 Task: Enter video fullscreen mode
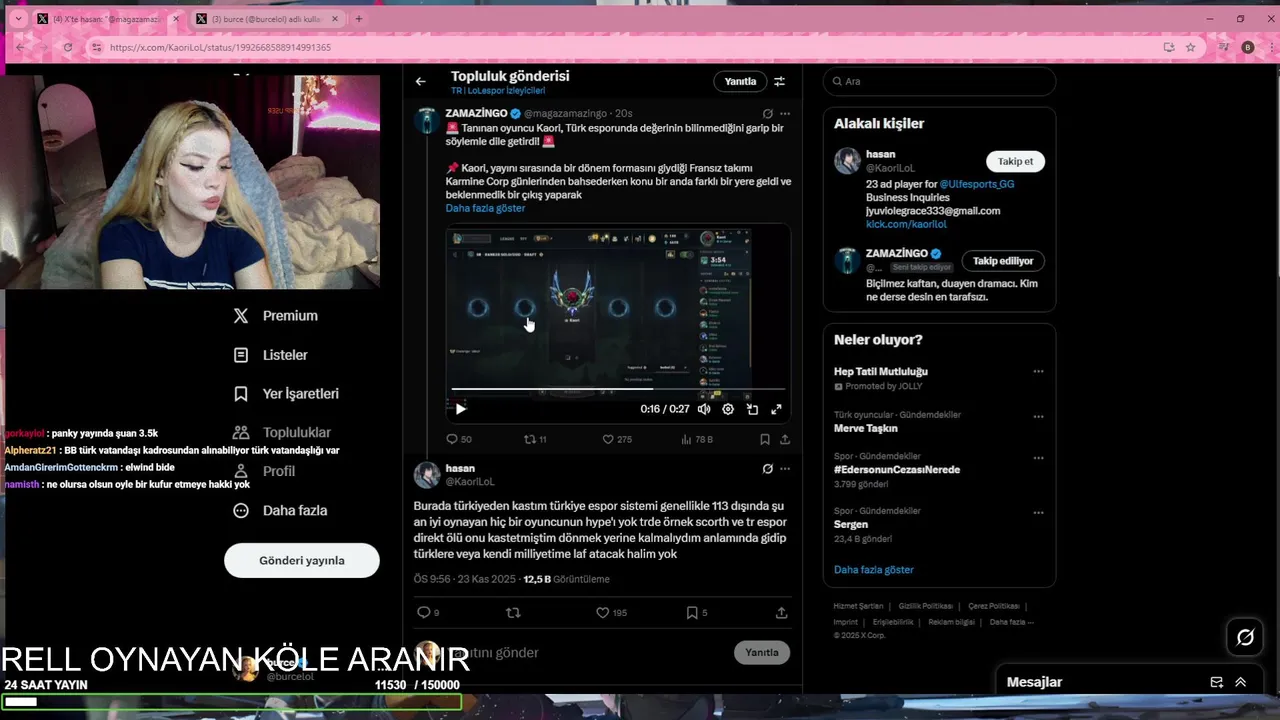pos(776,409)
